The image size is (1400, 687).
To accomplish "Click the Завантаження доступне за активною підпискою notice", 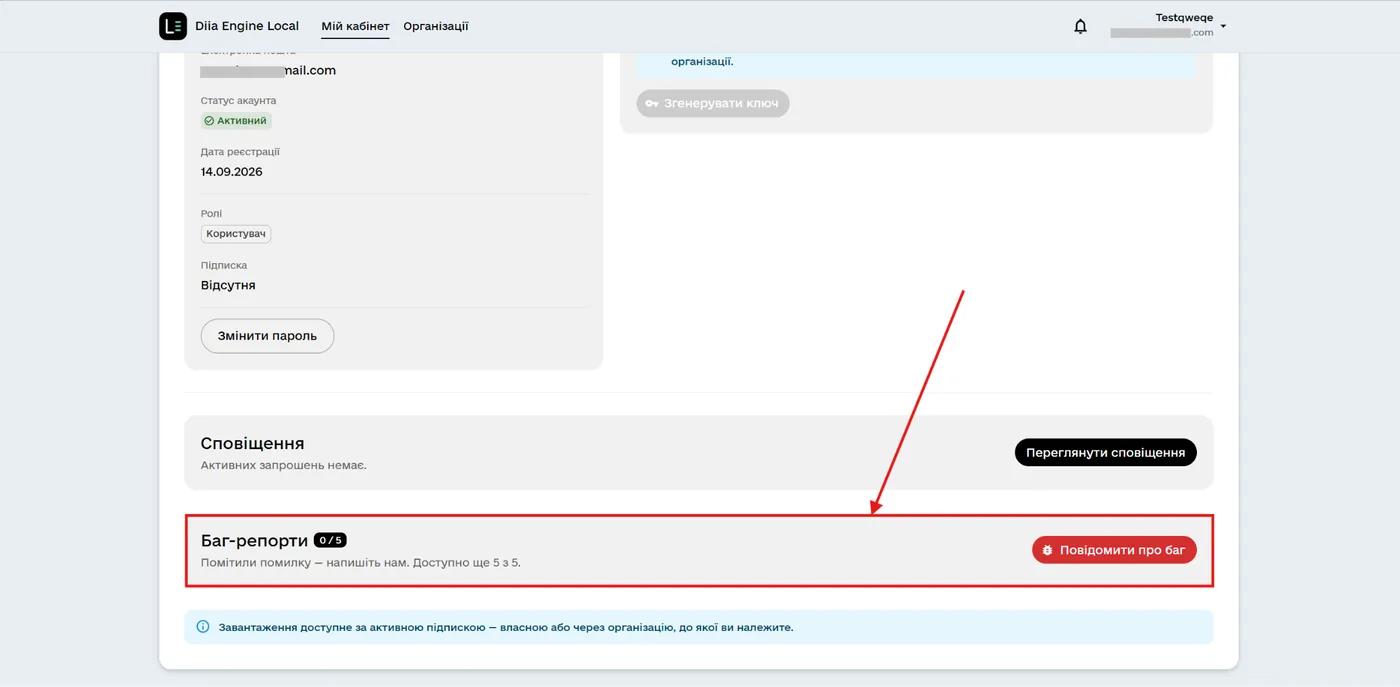I will point(699,627).
